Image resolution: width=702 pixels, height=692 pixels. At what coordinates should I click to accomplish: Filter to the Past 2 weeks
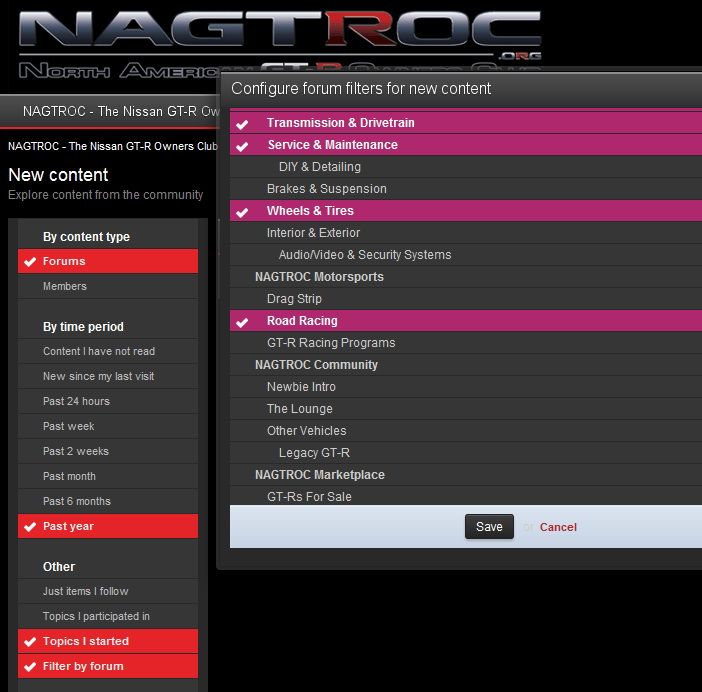click(108, 451)
